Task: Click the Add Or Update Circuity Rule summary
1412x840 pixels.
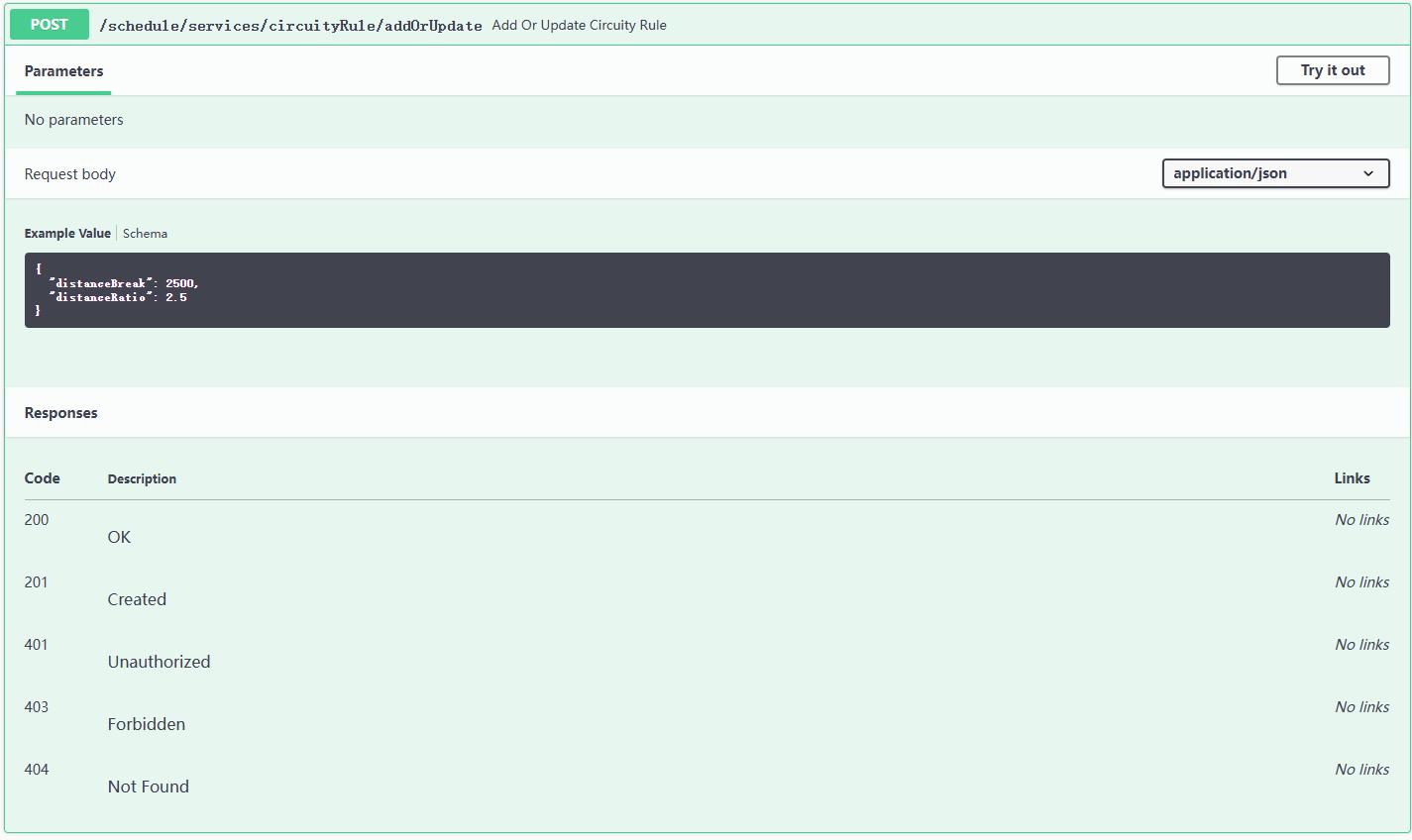Action: pos(579,26)
